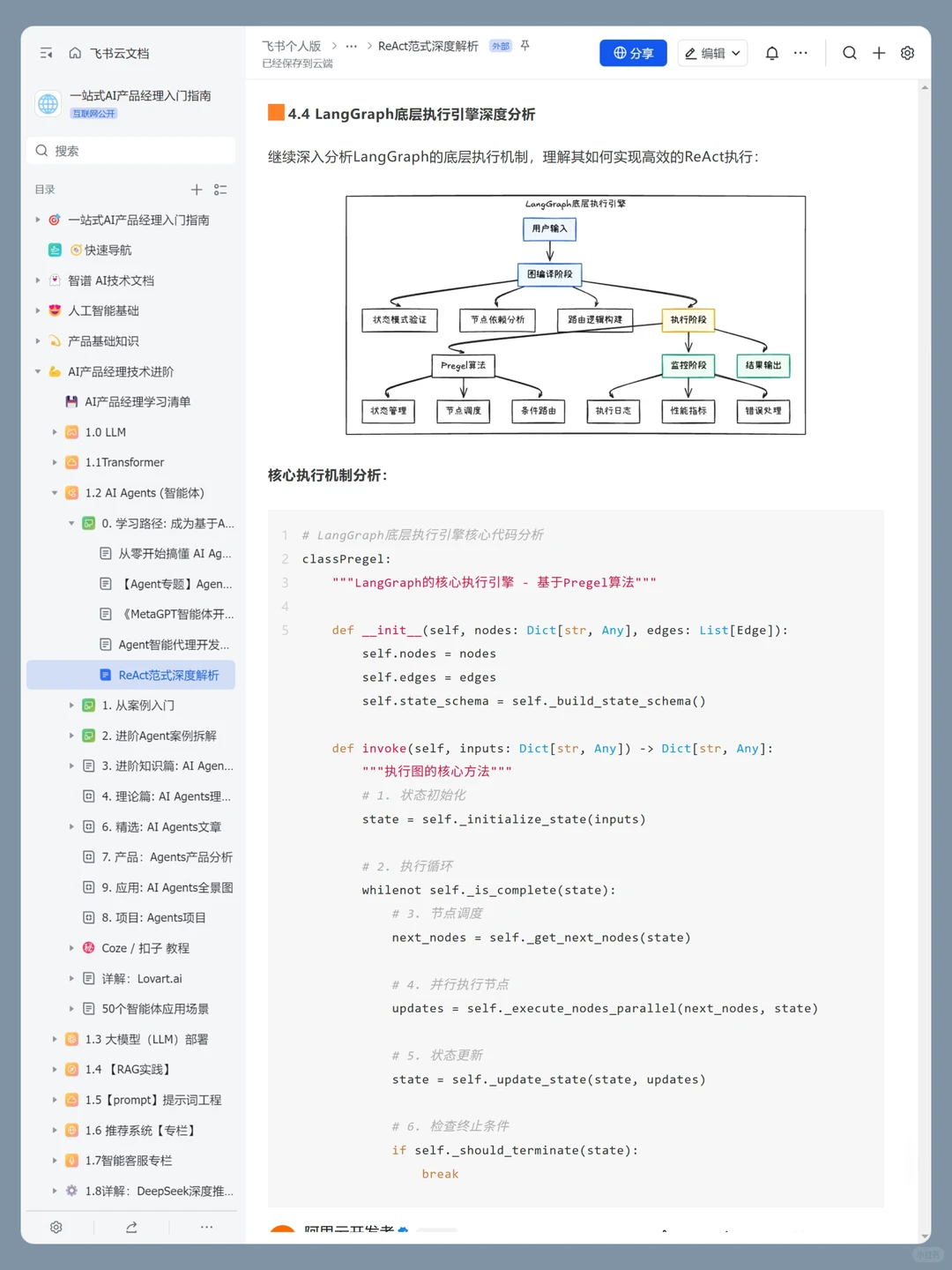Open the 编辑 mode dropdown
This screenshot has height=1270, width=952.
(712, 53)
